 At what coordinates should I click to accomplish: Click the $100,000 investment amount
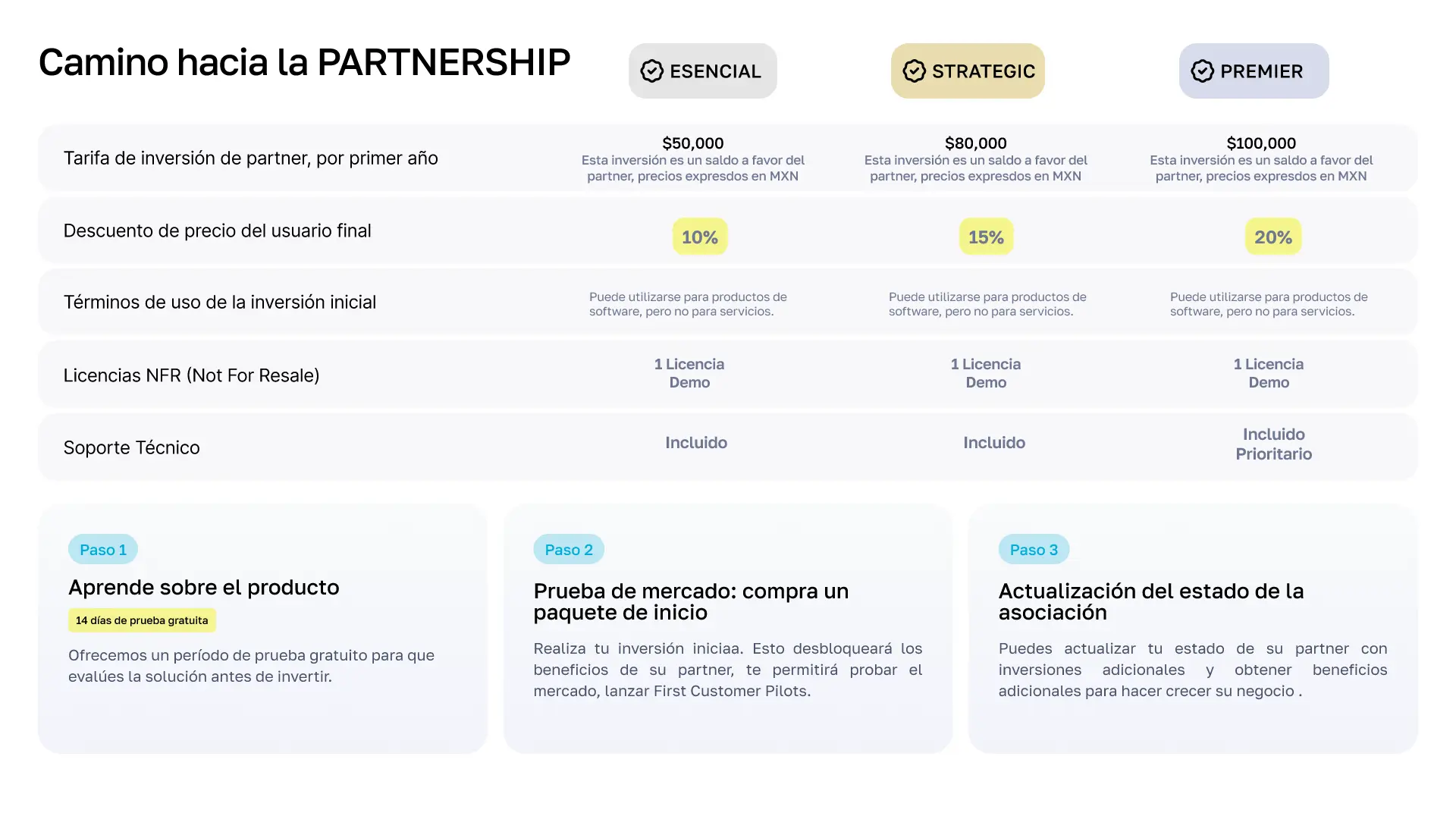[x=1261, y=143]
